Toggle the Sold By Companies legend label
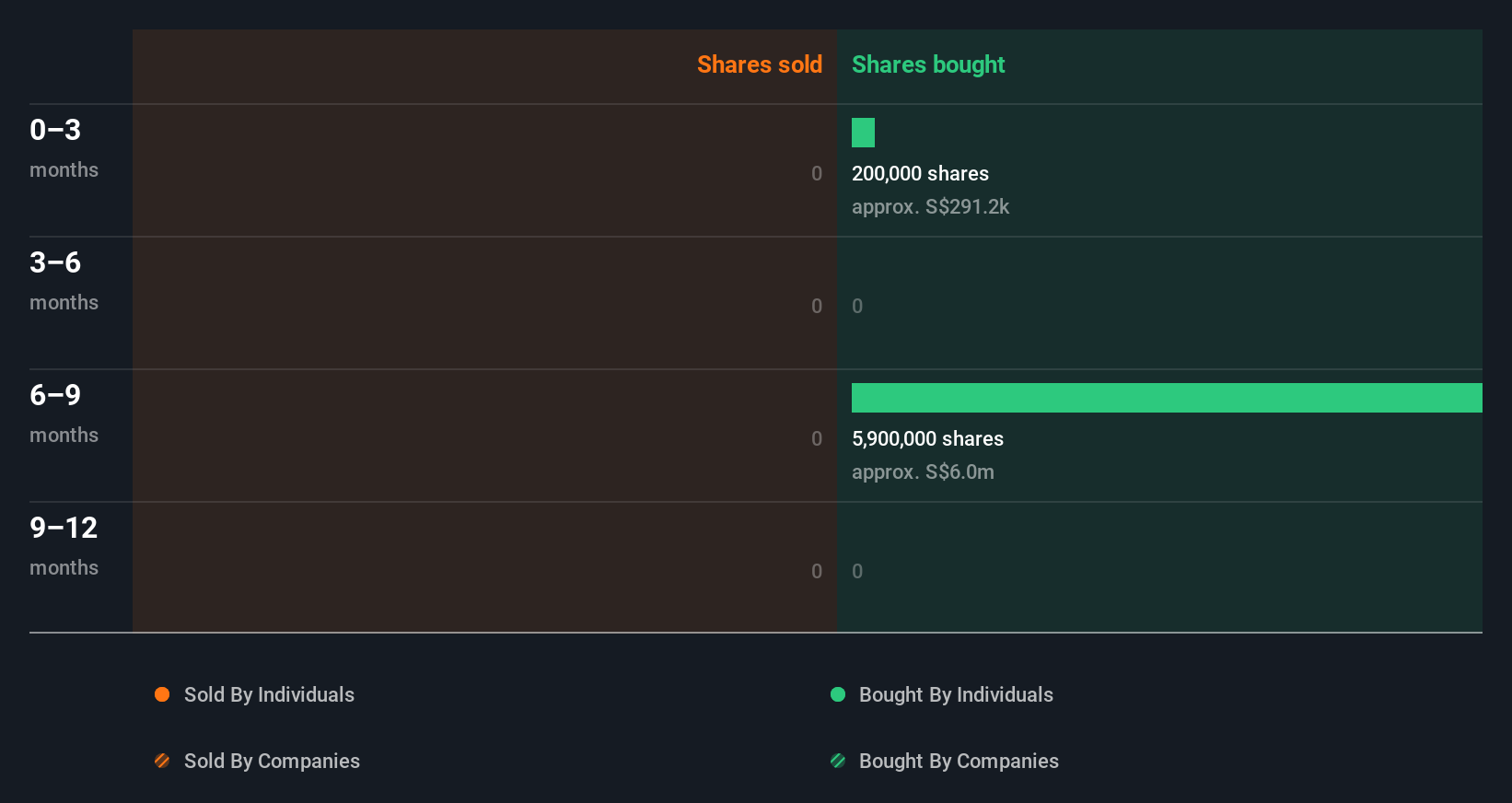The height and width of the screenshot is (803, 1512). click(x=272, y=761)
